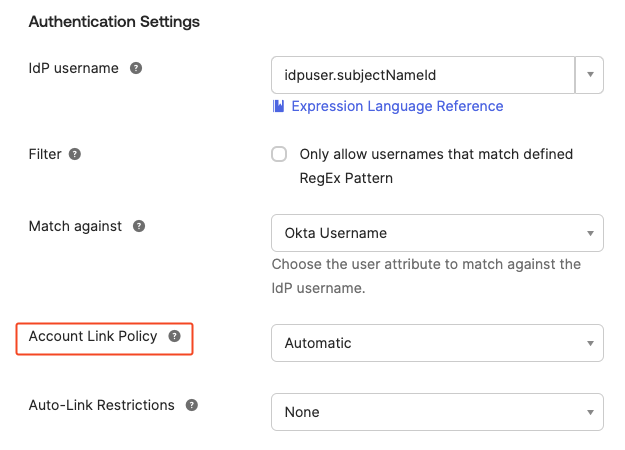Image resolution: width=625 pixels, height=450 pixels.
Task: Click the IdP username label text
Action: coord(74,69)
